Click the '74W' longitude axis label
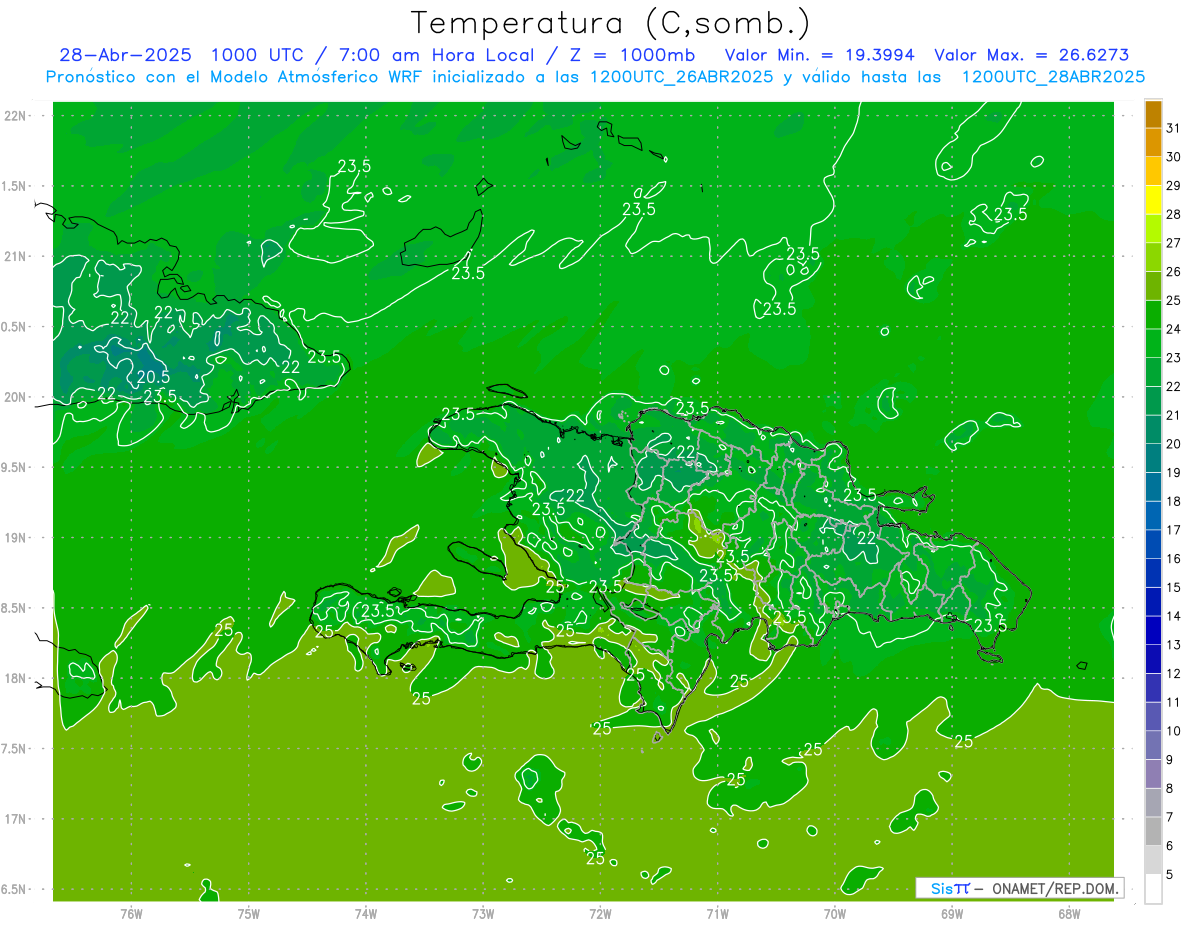Viewport: 1200px width, 927px height. [x=366, y=914]
